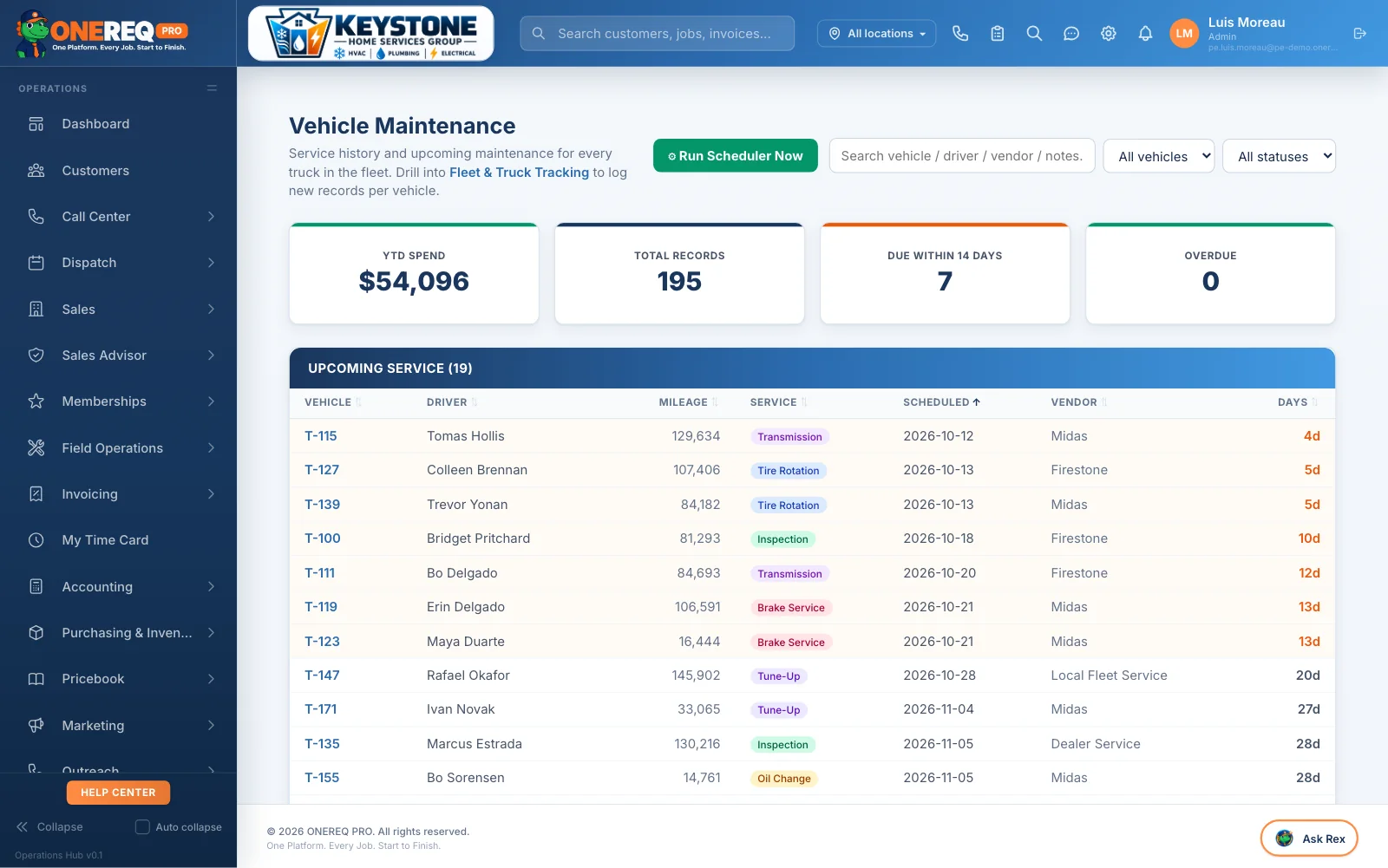Expand Accounting submenu chevron
The height and width of the screenshot is (868, 1388).
[211, 587]
